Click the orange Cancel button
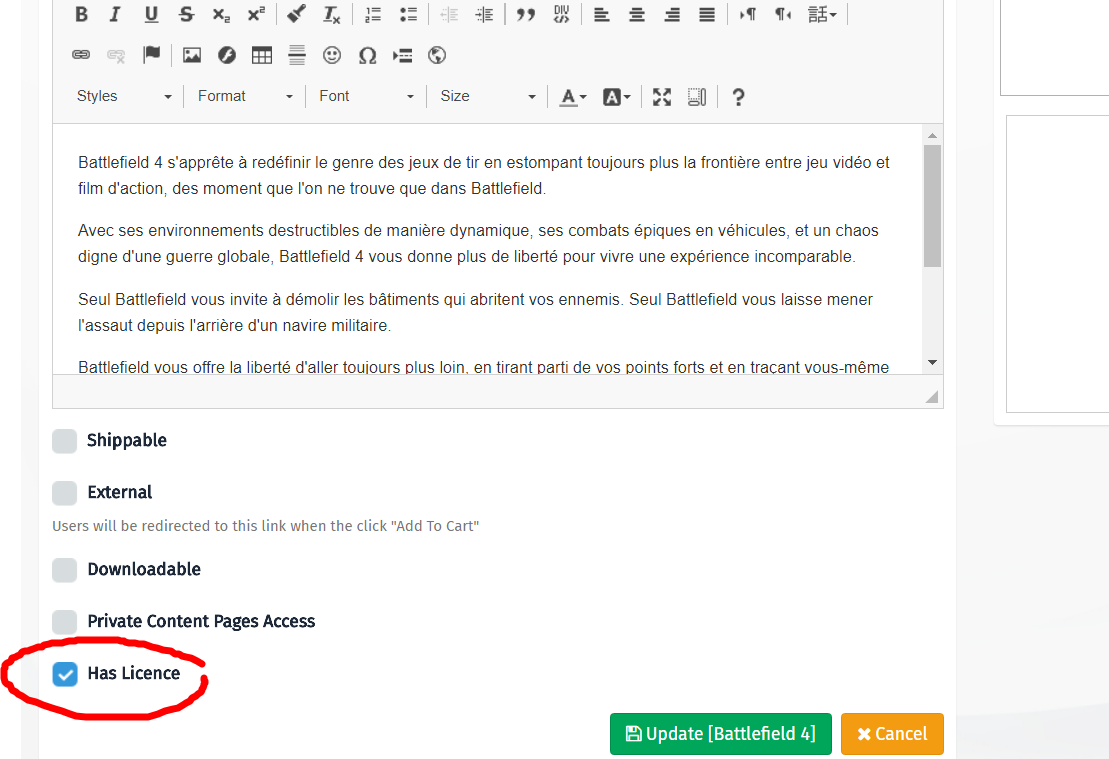 pos(893,734)
